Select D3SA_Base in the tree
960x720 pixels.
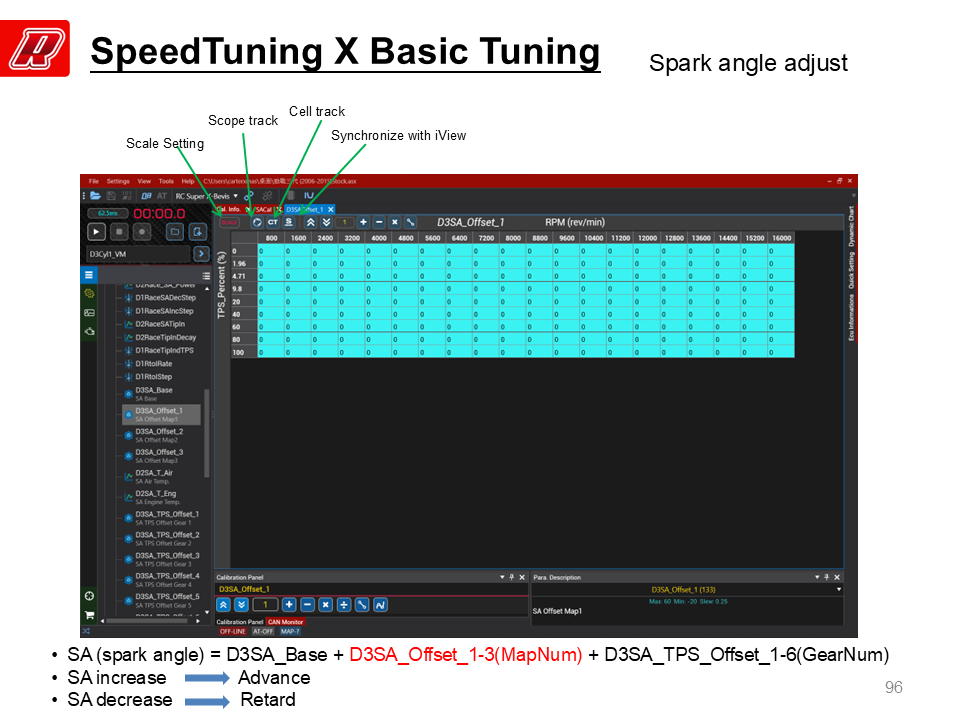tap(154, 394)
